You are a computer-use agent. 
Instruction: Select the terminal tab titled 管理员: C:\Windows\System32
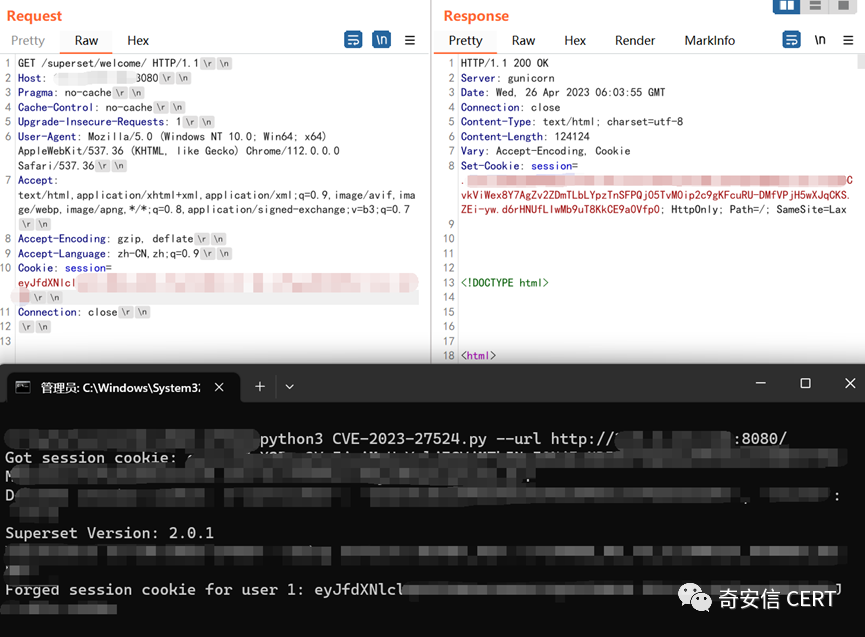tap(120, 388)
